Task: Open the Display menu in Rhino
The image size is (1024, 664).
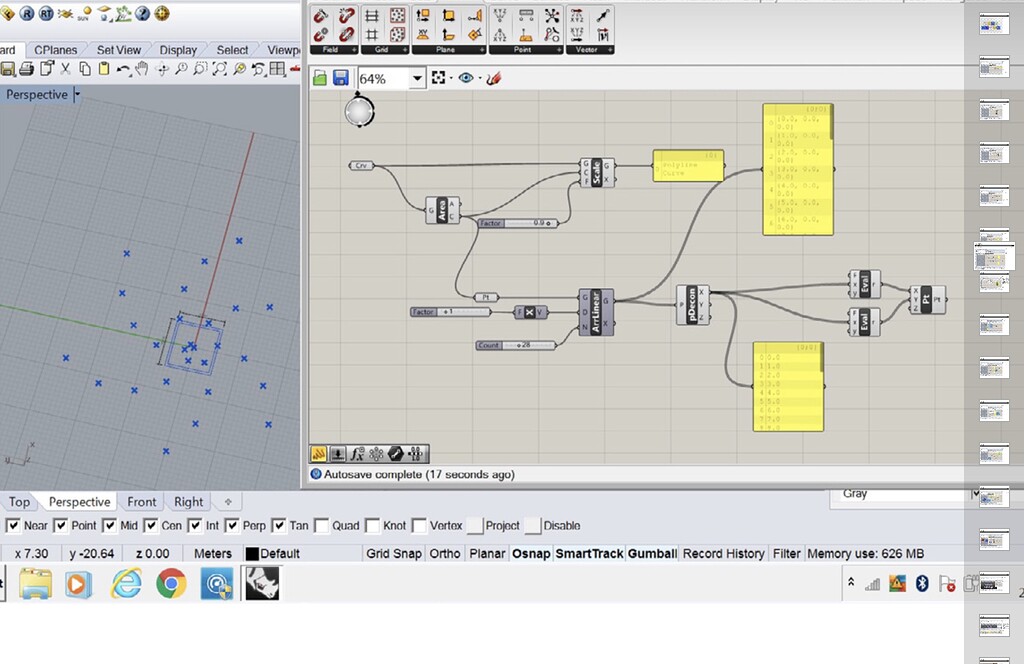Action: [x=179, y=49]
